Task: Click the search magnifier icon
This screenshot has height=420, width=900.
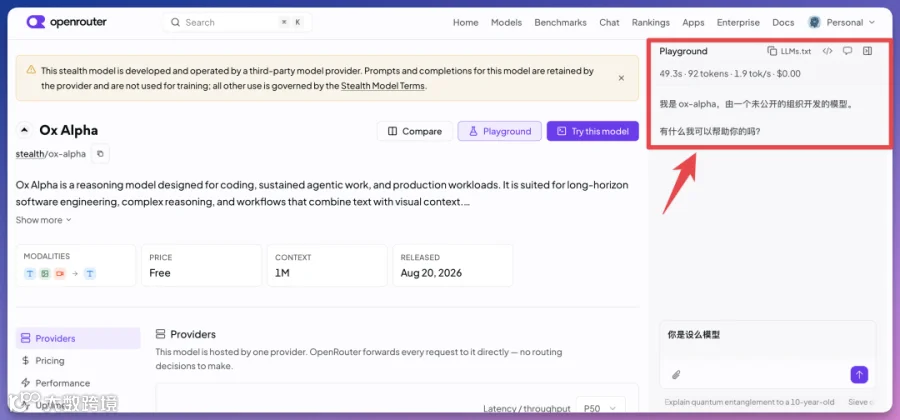Action: [175, 22]
